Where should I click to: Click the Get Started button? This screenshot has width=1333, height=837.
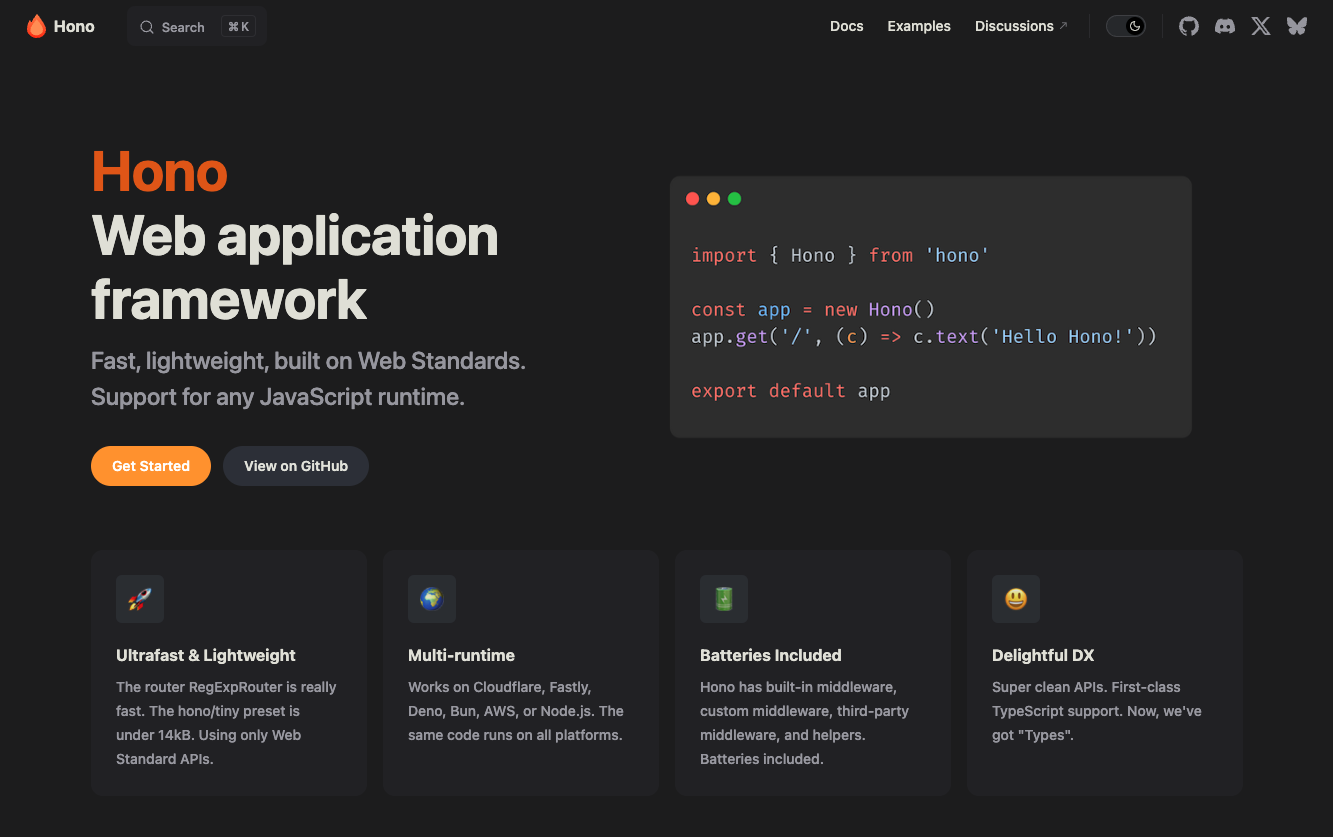(x=150, y=465)
